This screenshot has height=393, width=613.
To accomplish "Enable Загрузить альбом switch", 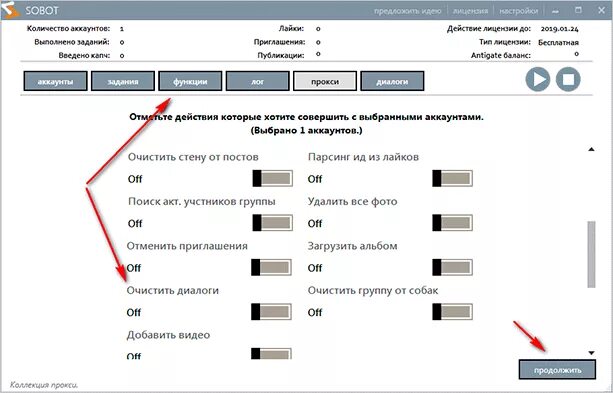I will click(452, 267).
